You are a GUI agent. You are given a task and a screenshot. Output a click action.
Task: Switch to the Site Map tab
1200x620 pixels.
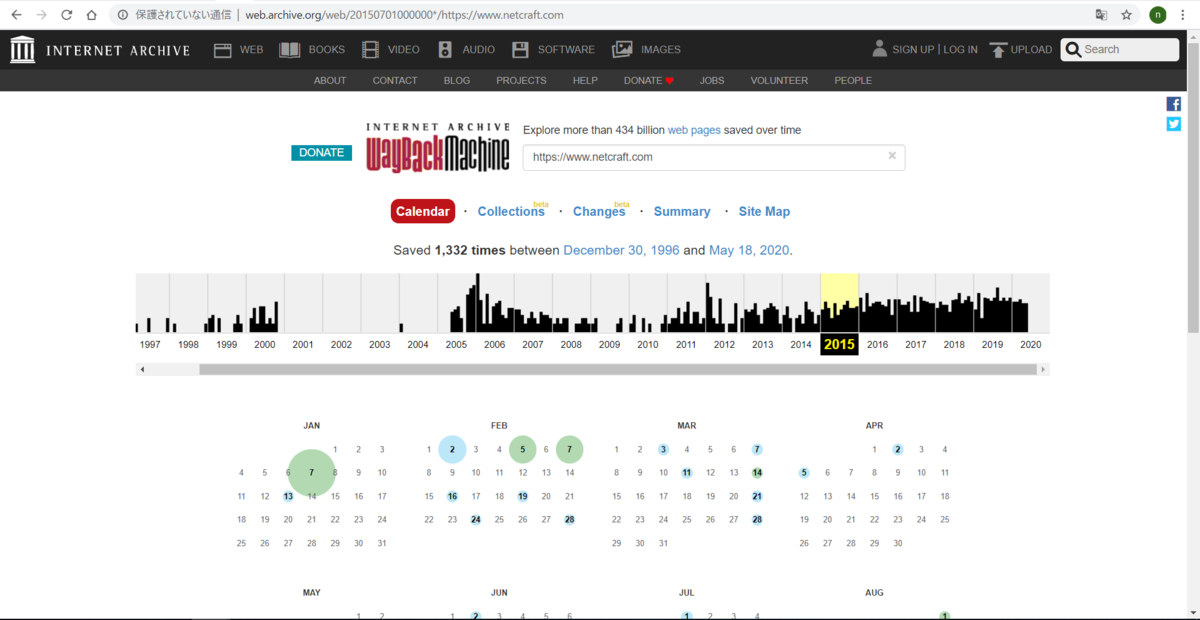click(764, 211)
